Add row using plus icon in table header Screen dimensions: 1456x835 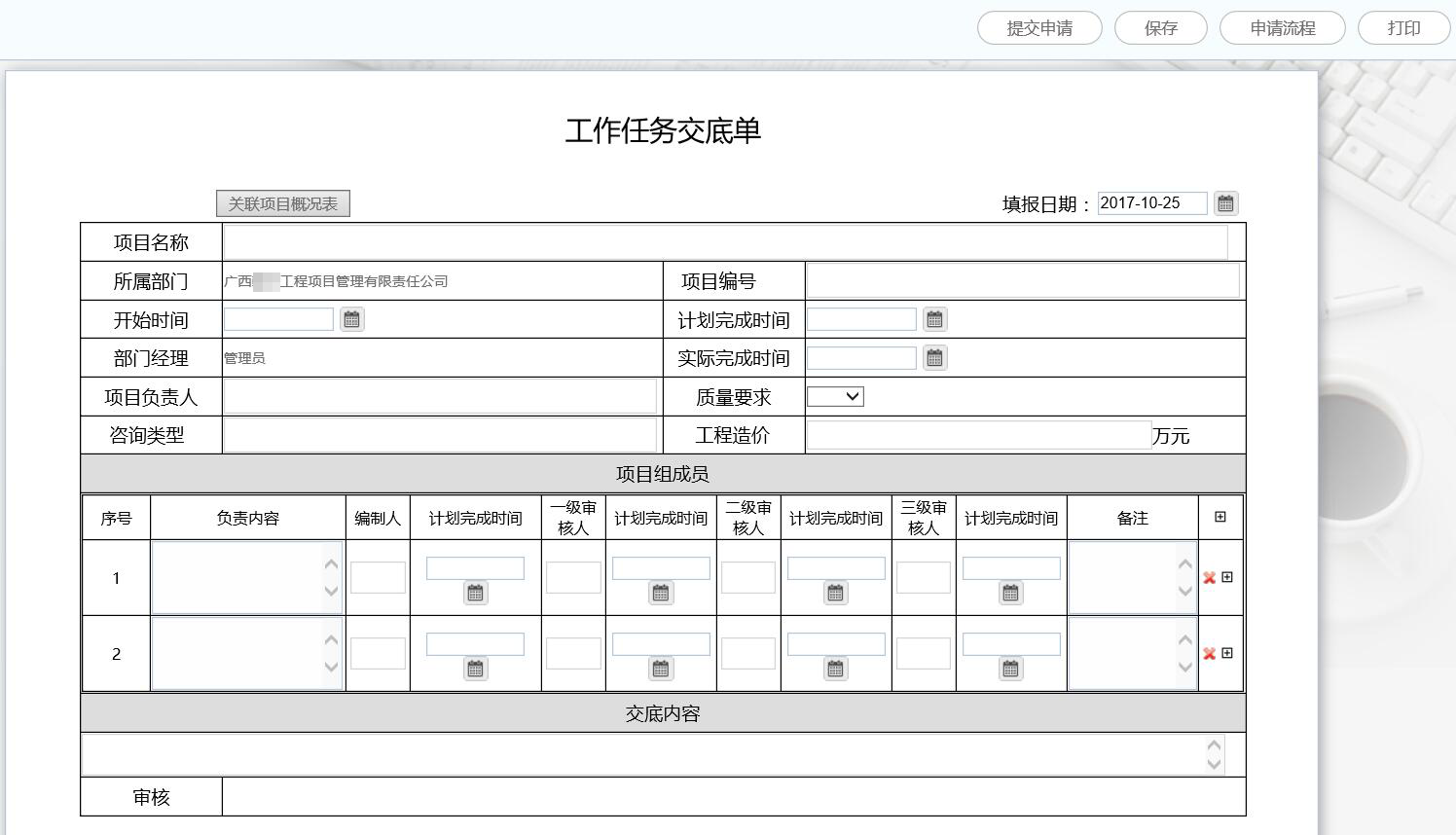tap(1220, 517)
